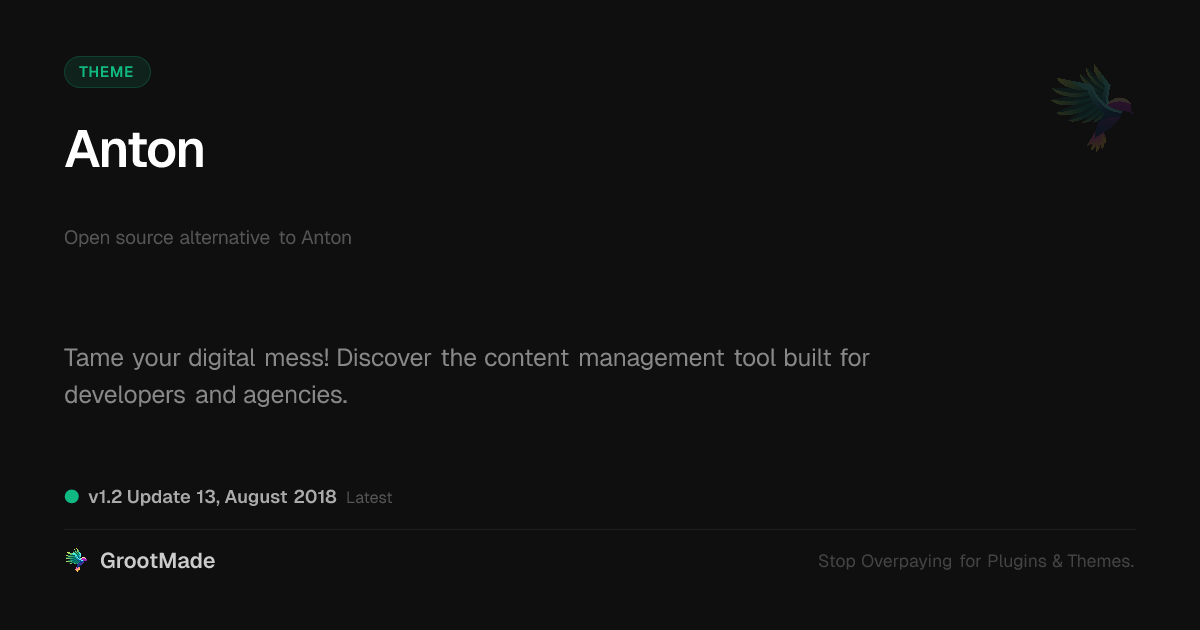This screenshot has width=1200, height=630.
Task: Open the GrootMade brand name link
Action: 158,561
